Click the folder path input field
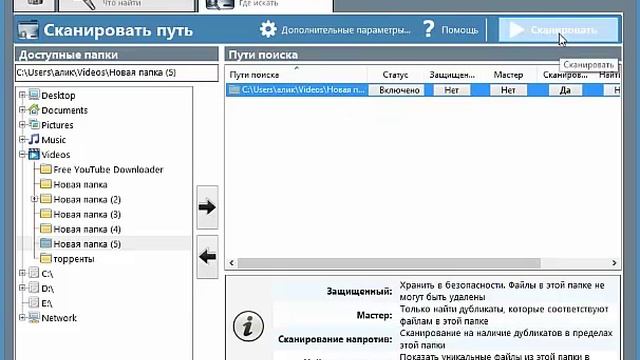This screenshot has height=360, width=640. pos(117,73)
